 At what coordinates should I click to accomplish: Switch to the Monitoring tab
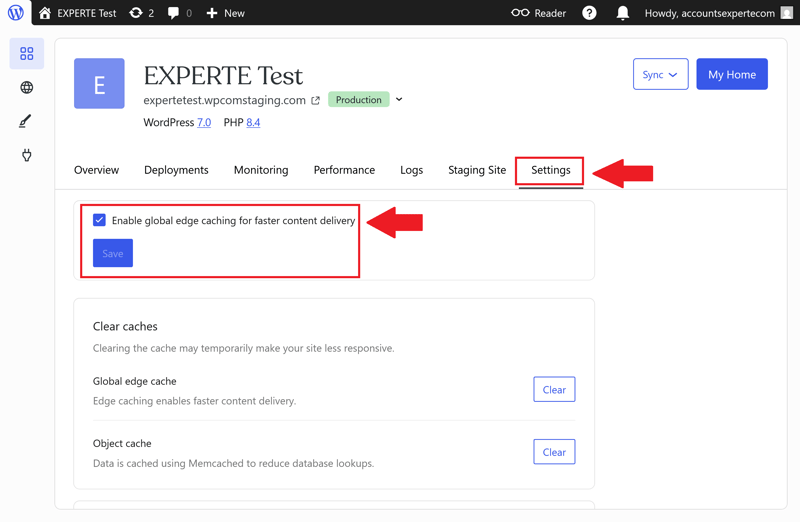point(261,170)
